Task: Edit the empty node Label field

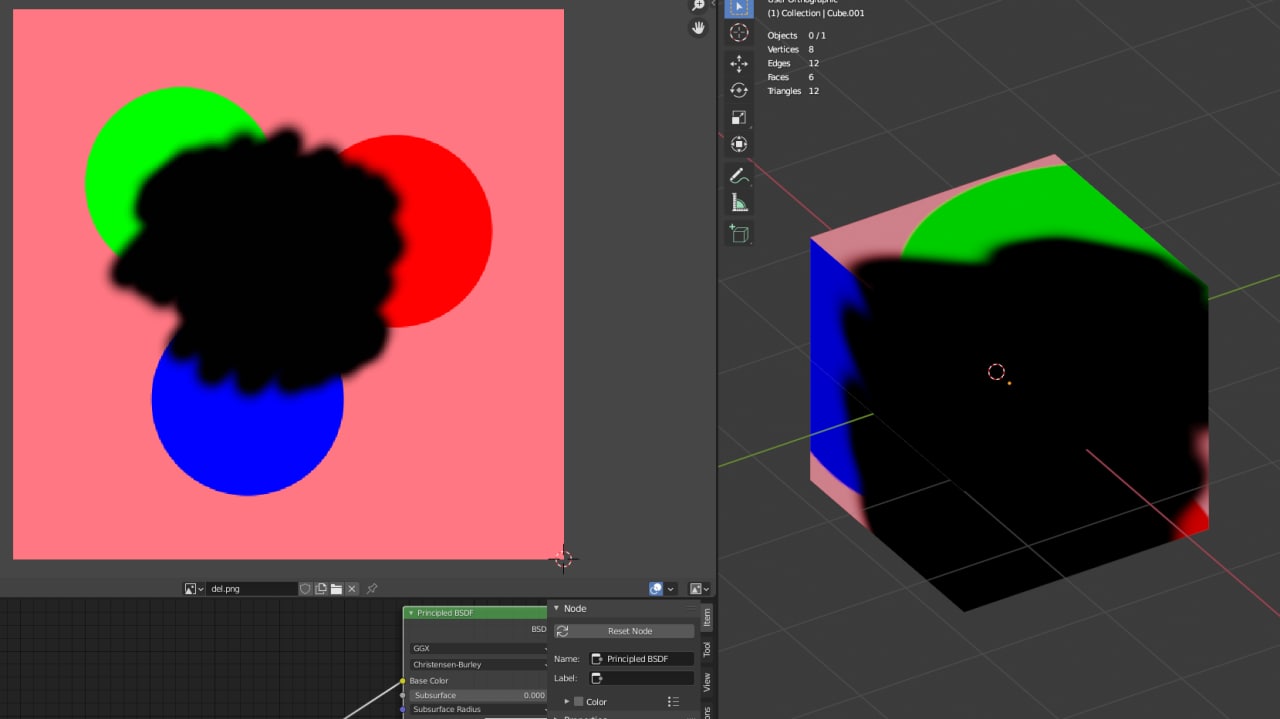Action: click(641, 678)
